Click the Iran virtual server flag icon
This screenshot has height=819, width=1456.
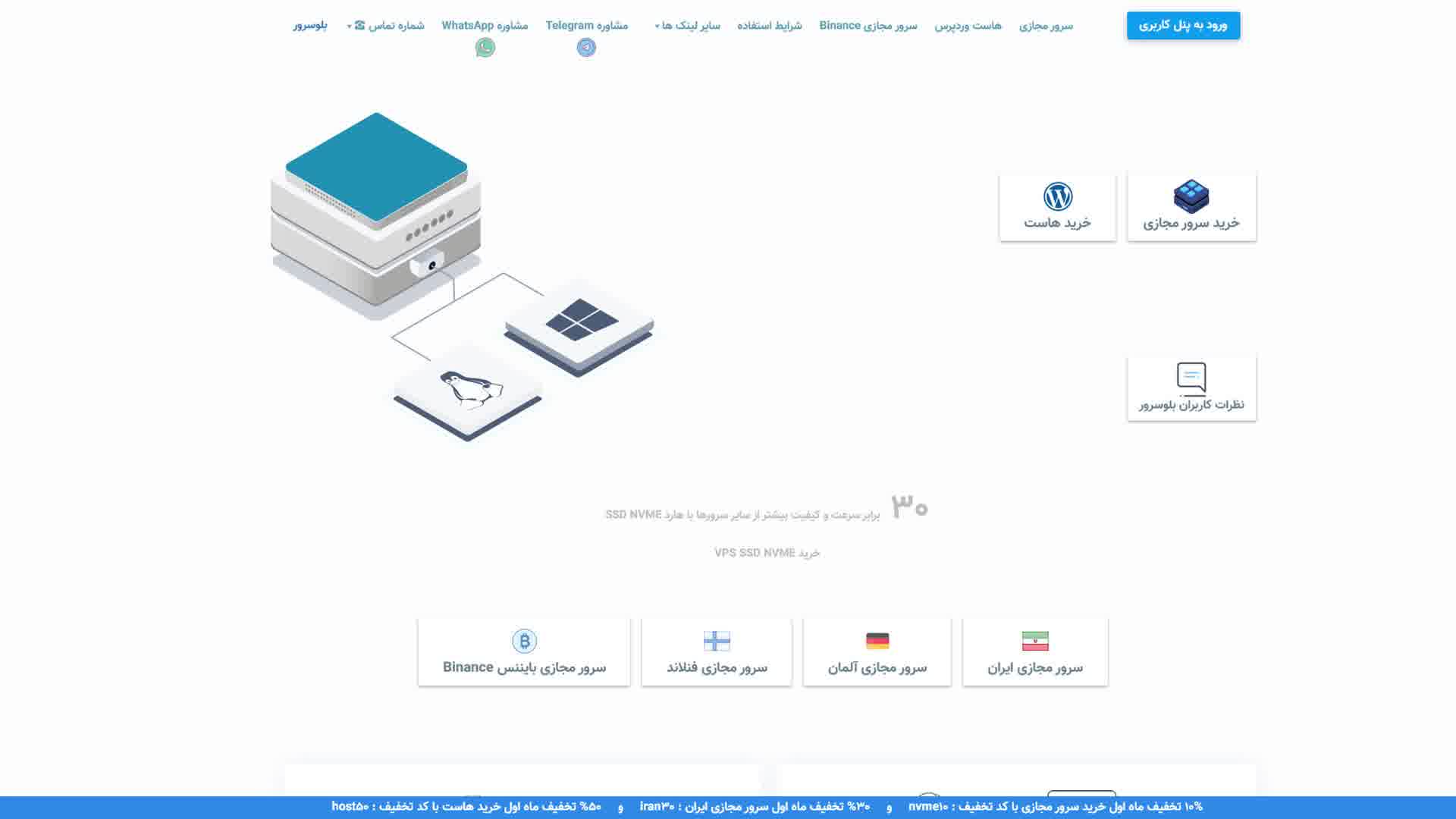1035,640
